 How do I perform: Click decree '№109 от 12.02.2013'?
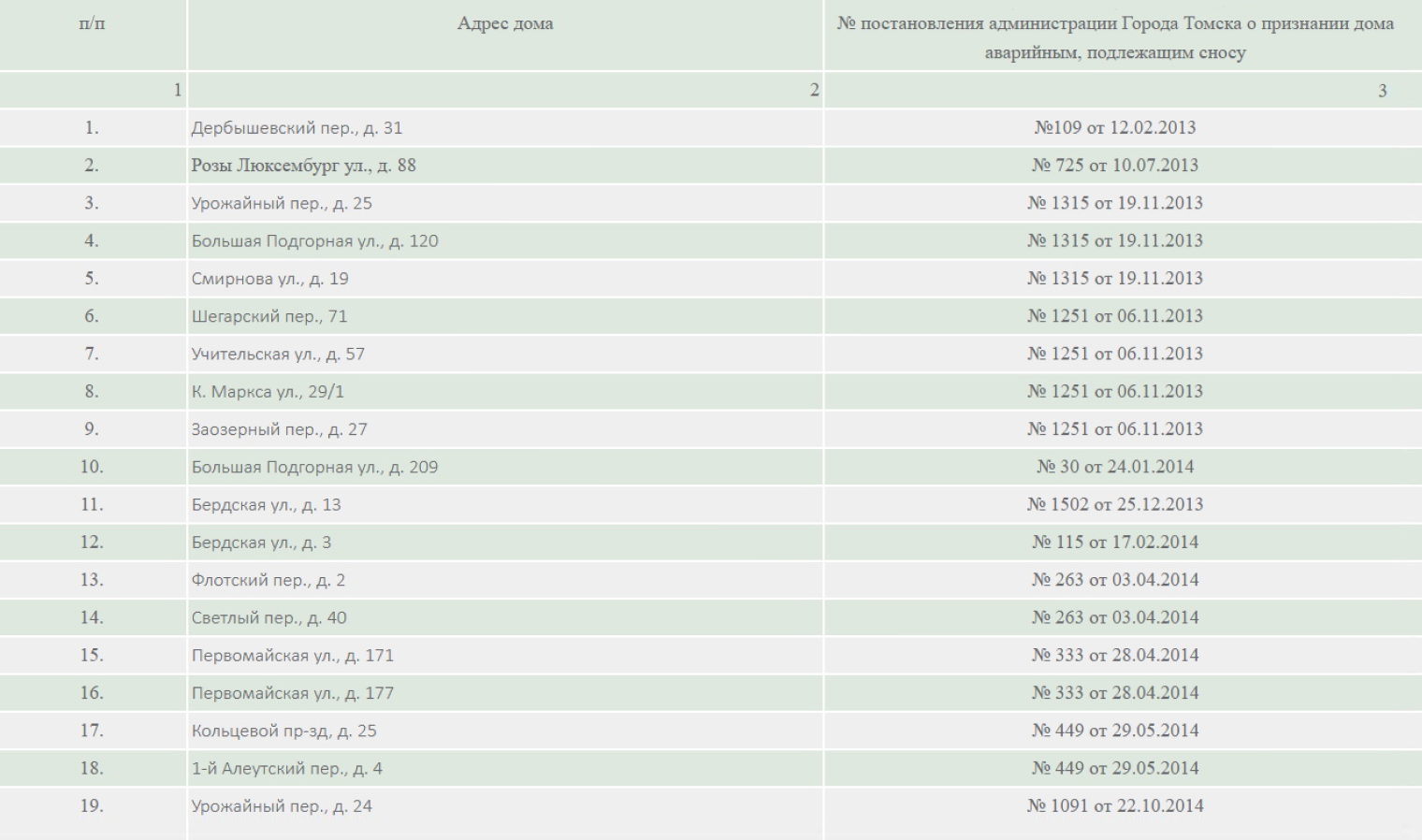(x=1114, y=128)
